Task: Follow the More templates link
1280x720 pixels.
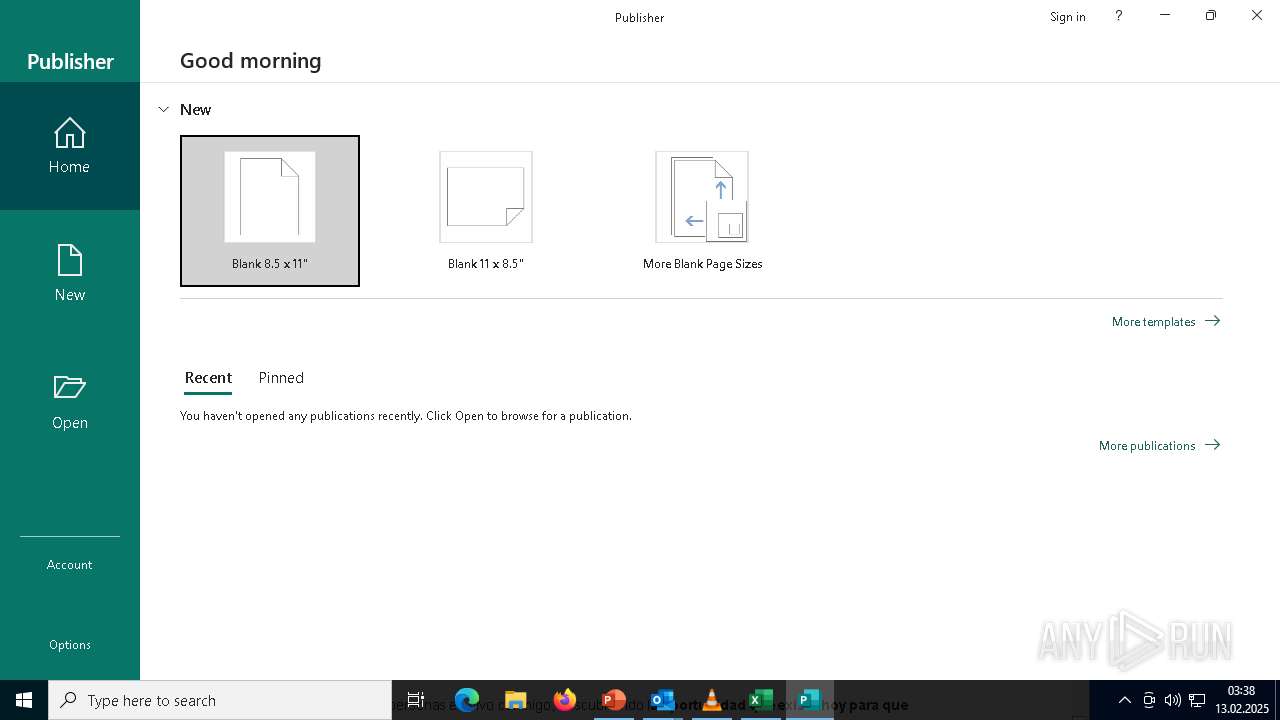Action: point(1166,321)
